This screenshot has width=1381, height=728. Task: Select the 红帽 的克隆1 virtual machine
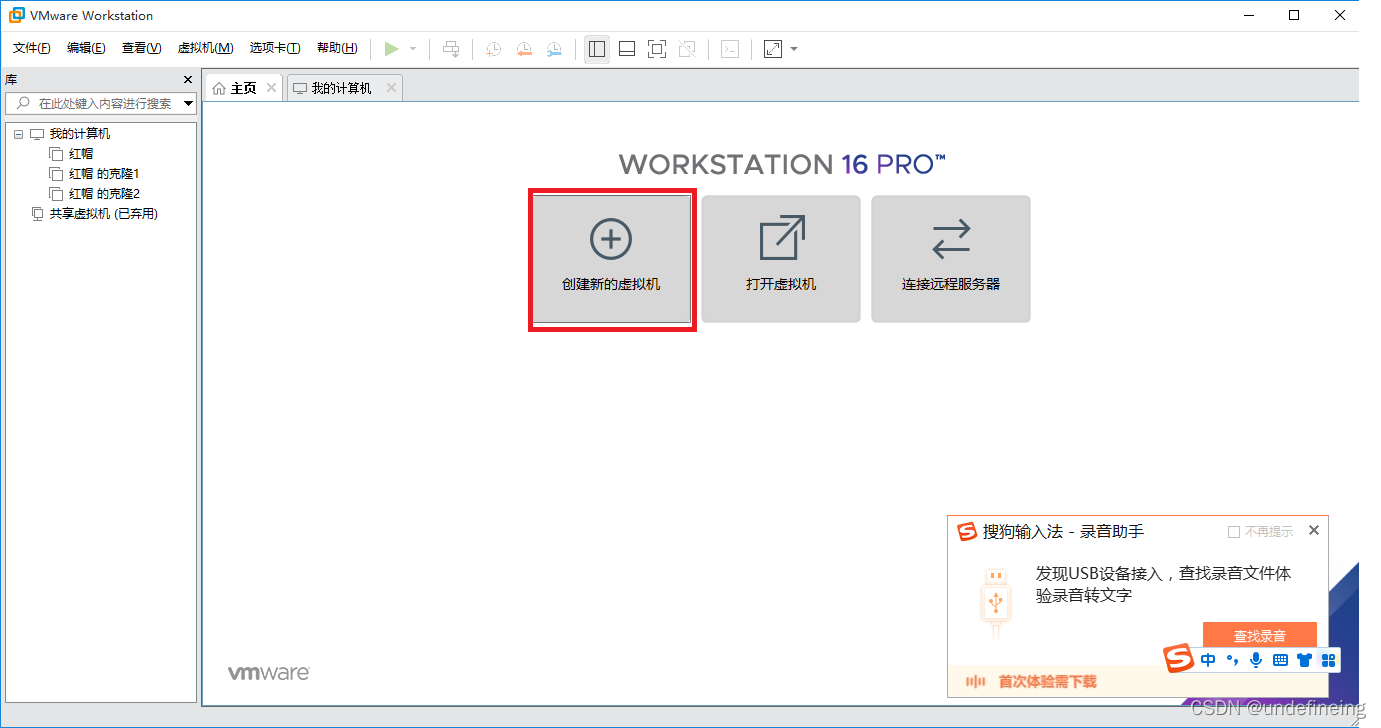tap(104, 174)
